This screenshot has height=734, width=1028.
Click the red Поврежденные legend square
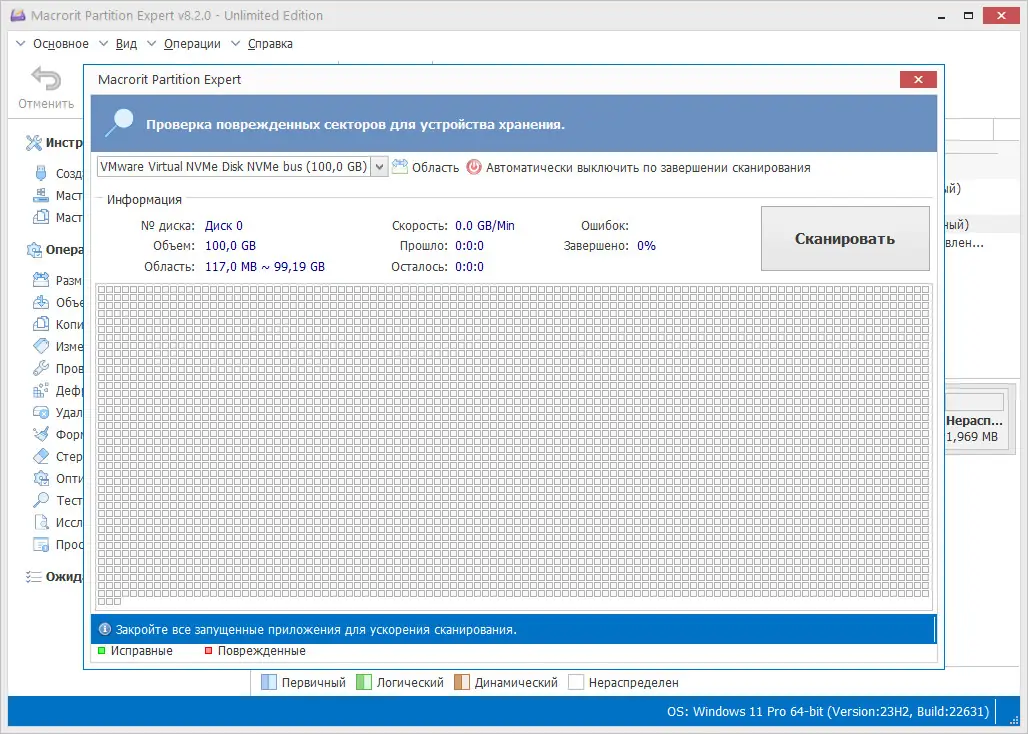(x=208, y=651)
